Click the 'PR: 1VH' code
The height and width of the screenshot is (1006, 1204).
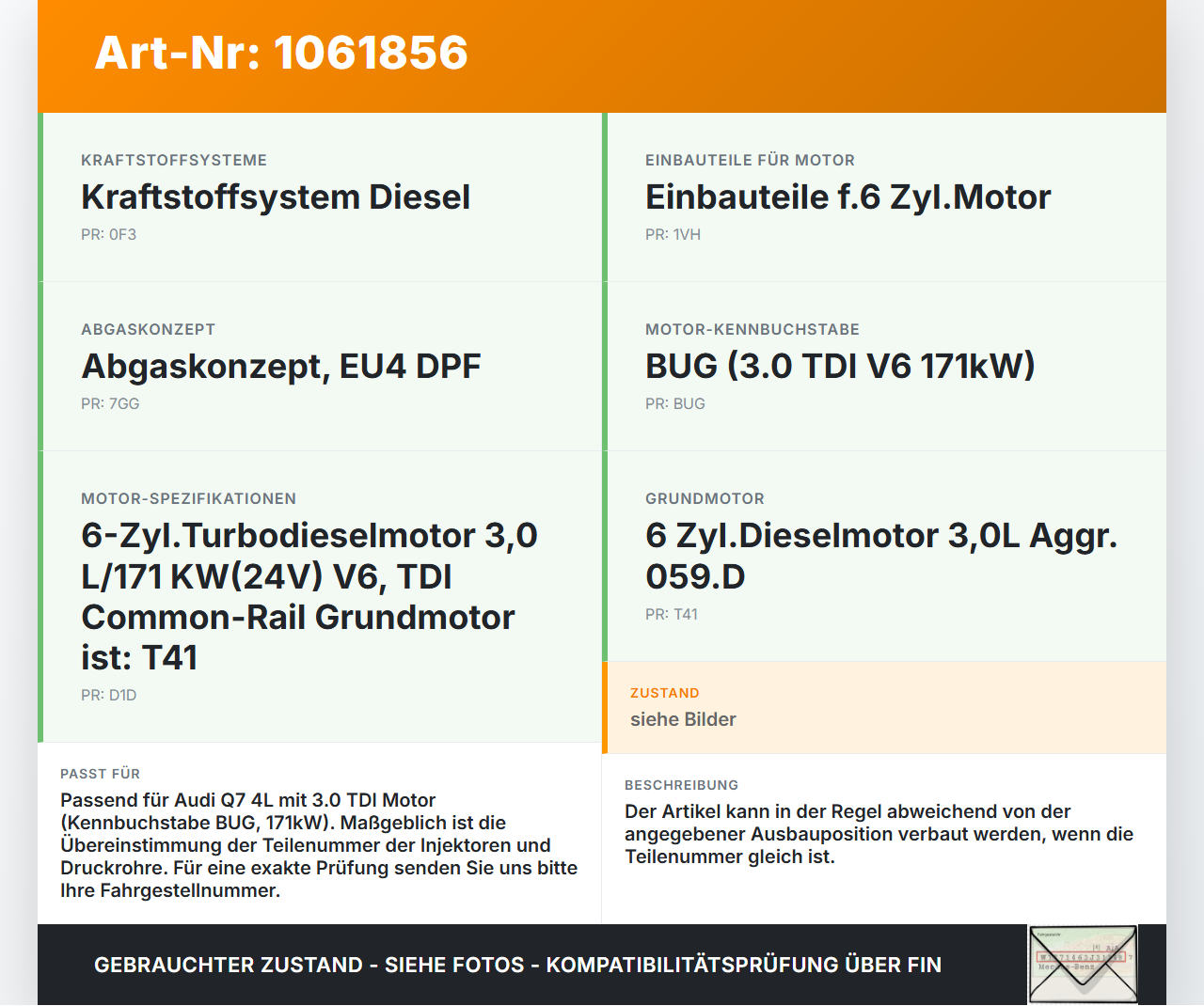click(673, 234)
